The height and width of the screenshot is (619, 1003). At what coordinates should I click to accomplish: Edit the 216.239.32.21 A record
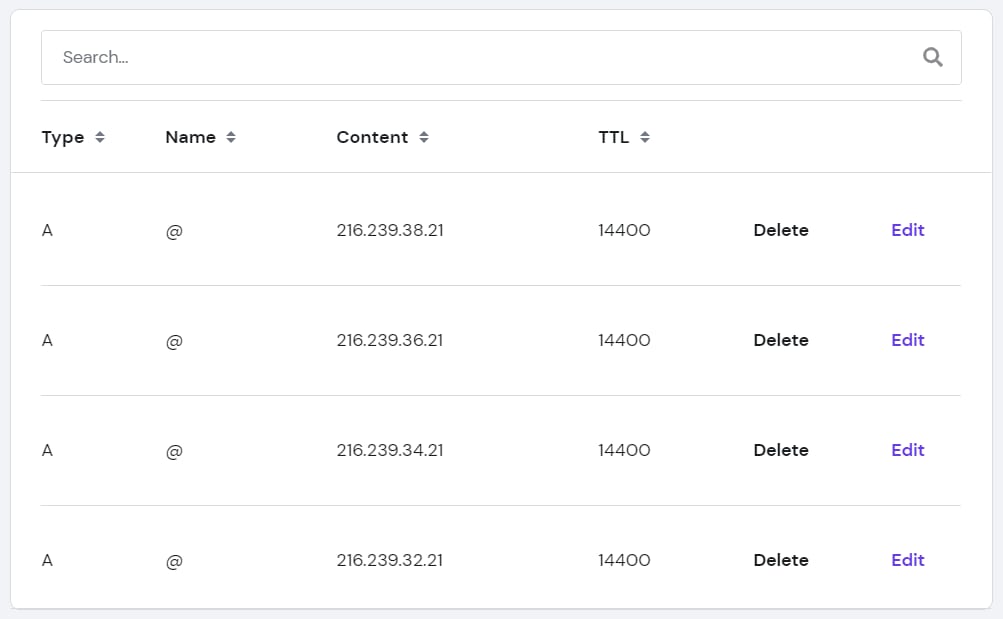(x=907, y=560)
